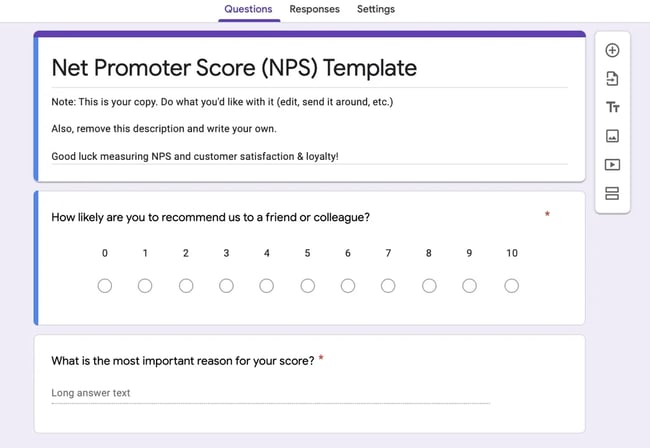Click the Add video icon

pos(612,165)
